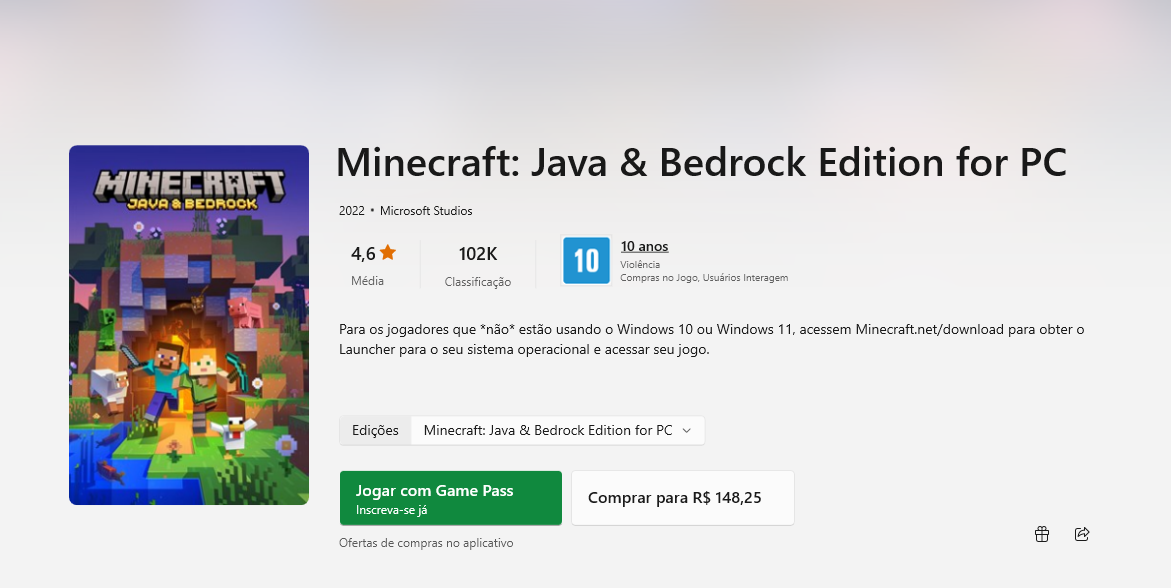Viewport: 1171px width, 588px height.
Task: Click the Jogar com Game Pass button
Action: 450,498
